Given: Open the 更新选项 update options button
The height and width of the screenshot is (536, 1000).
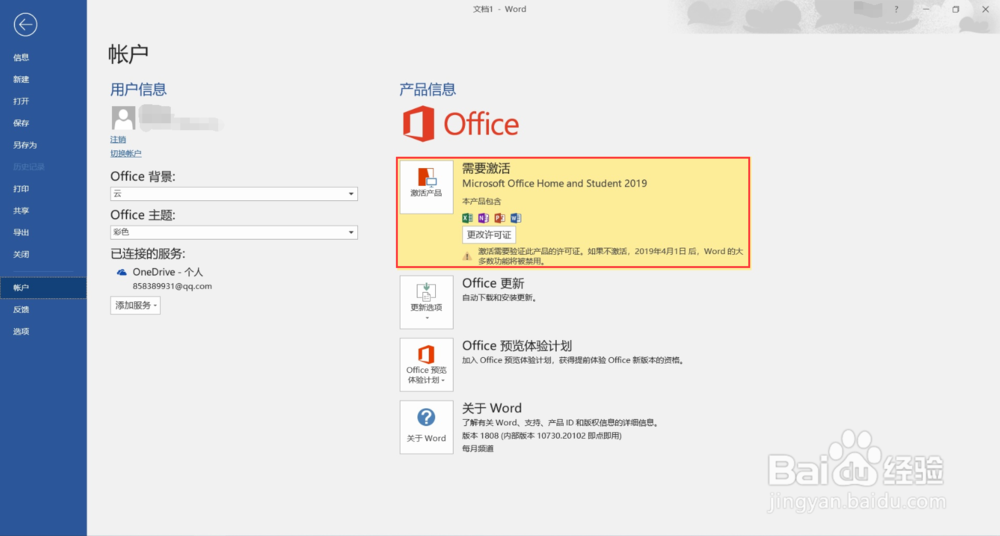Looking at the screenshot, I should [426, 302].
